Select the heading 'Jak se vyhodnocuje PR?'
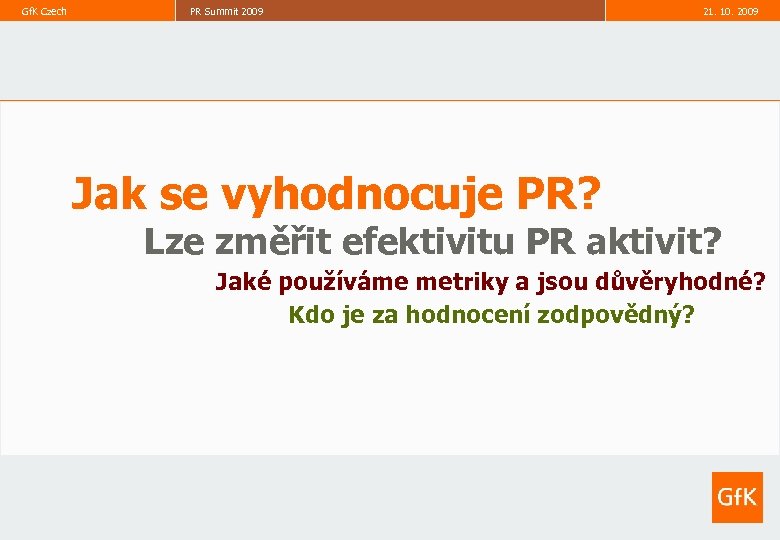 pyautogui.click(x=336, y=194)
